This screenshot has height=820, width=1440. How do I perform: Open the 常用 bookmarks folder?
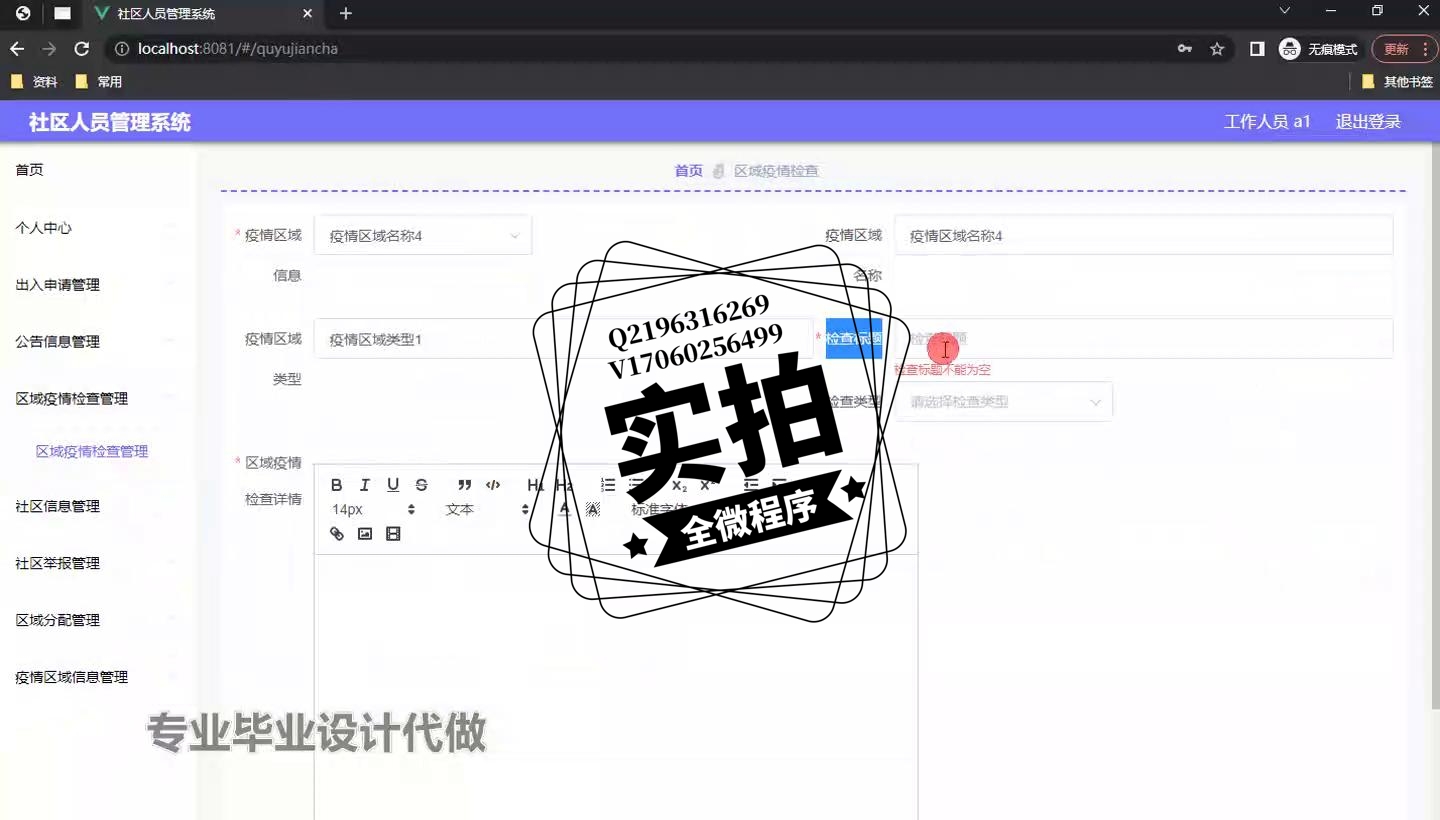pos(98,82)
